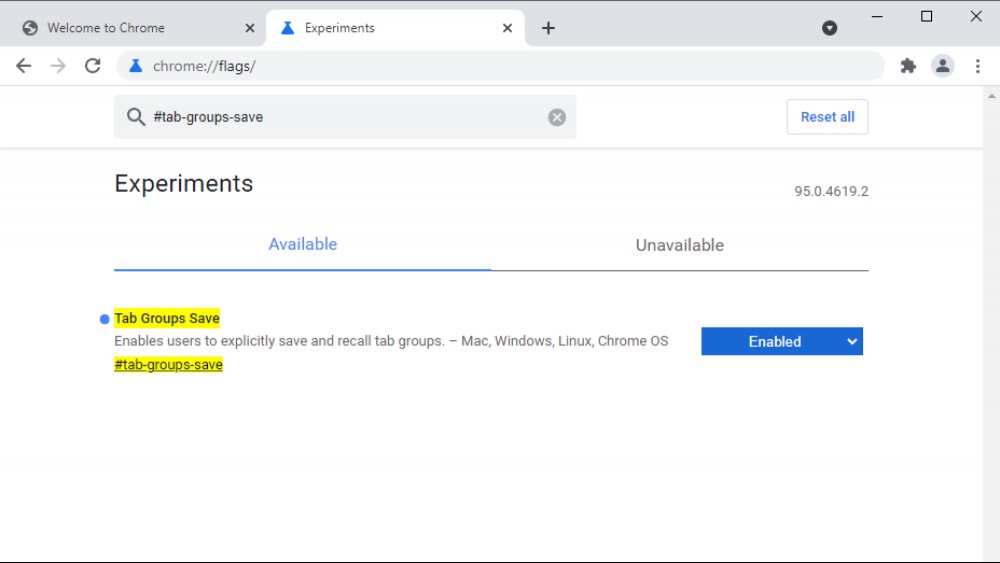Close the Chrome window
This screenshot has width=1000, height=563.
976,17
